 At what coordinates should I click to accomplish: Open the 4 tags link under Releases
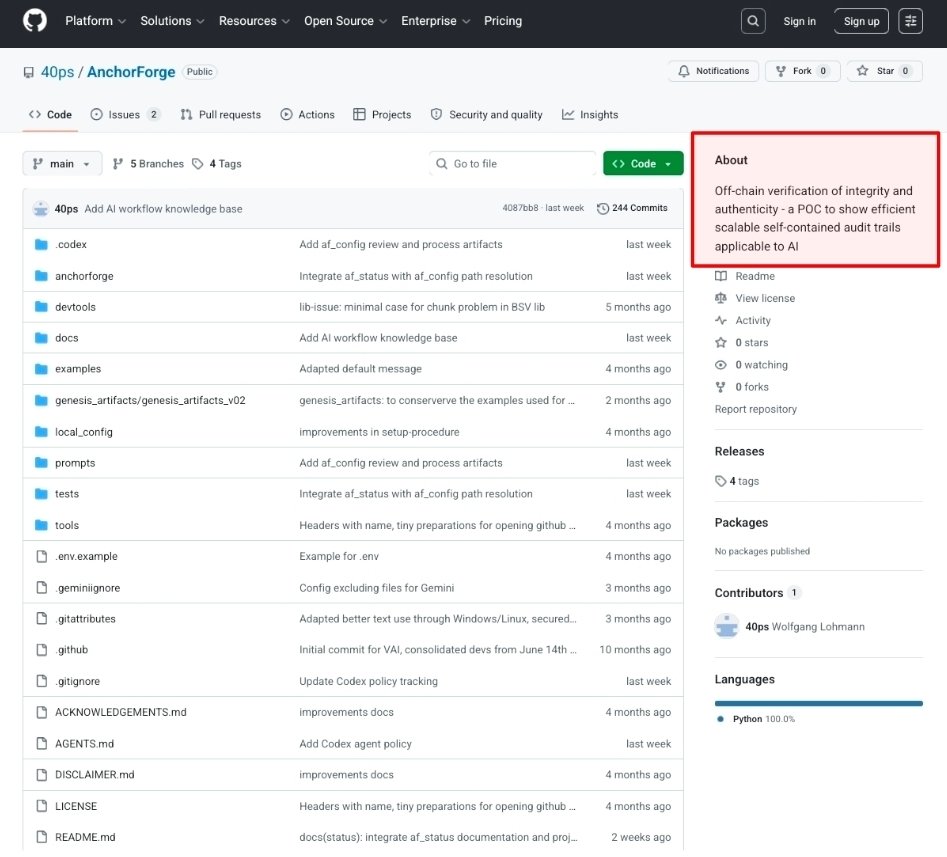[x=737, y=481]
